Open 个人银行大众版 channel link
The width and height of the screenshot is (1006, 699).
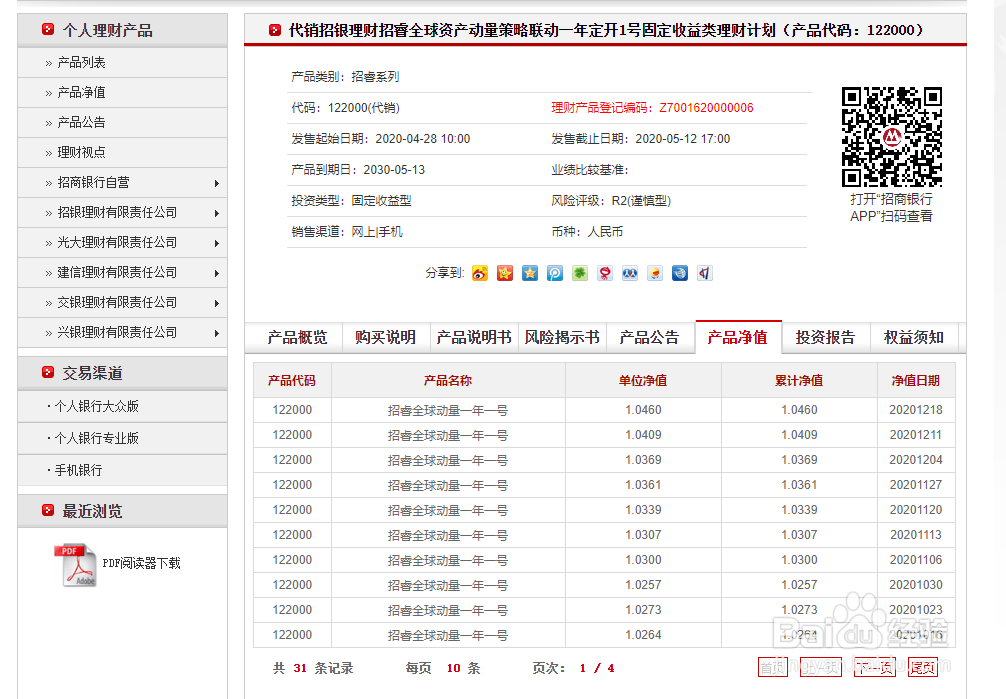coord(96,406)
